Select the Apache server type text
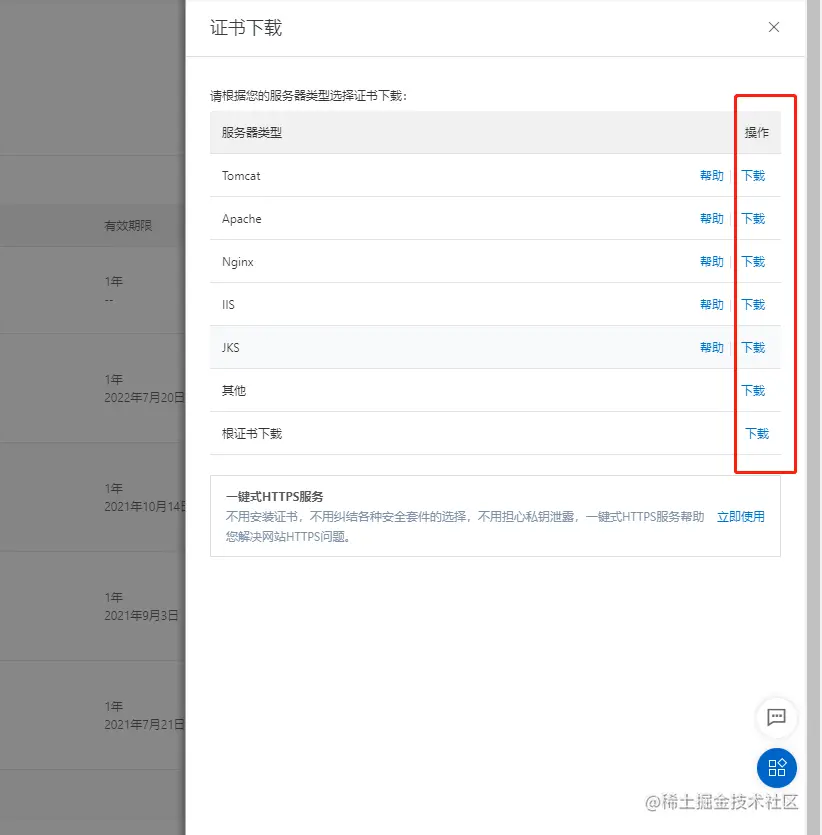The height and width of the screenshot is (835, 822). [242, 219]
